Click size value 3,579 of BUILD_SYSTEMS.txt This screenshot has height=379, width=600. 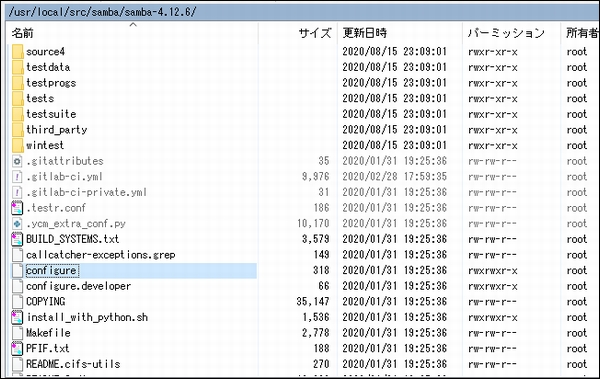[315, 239]
